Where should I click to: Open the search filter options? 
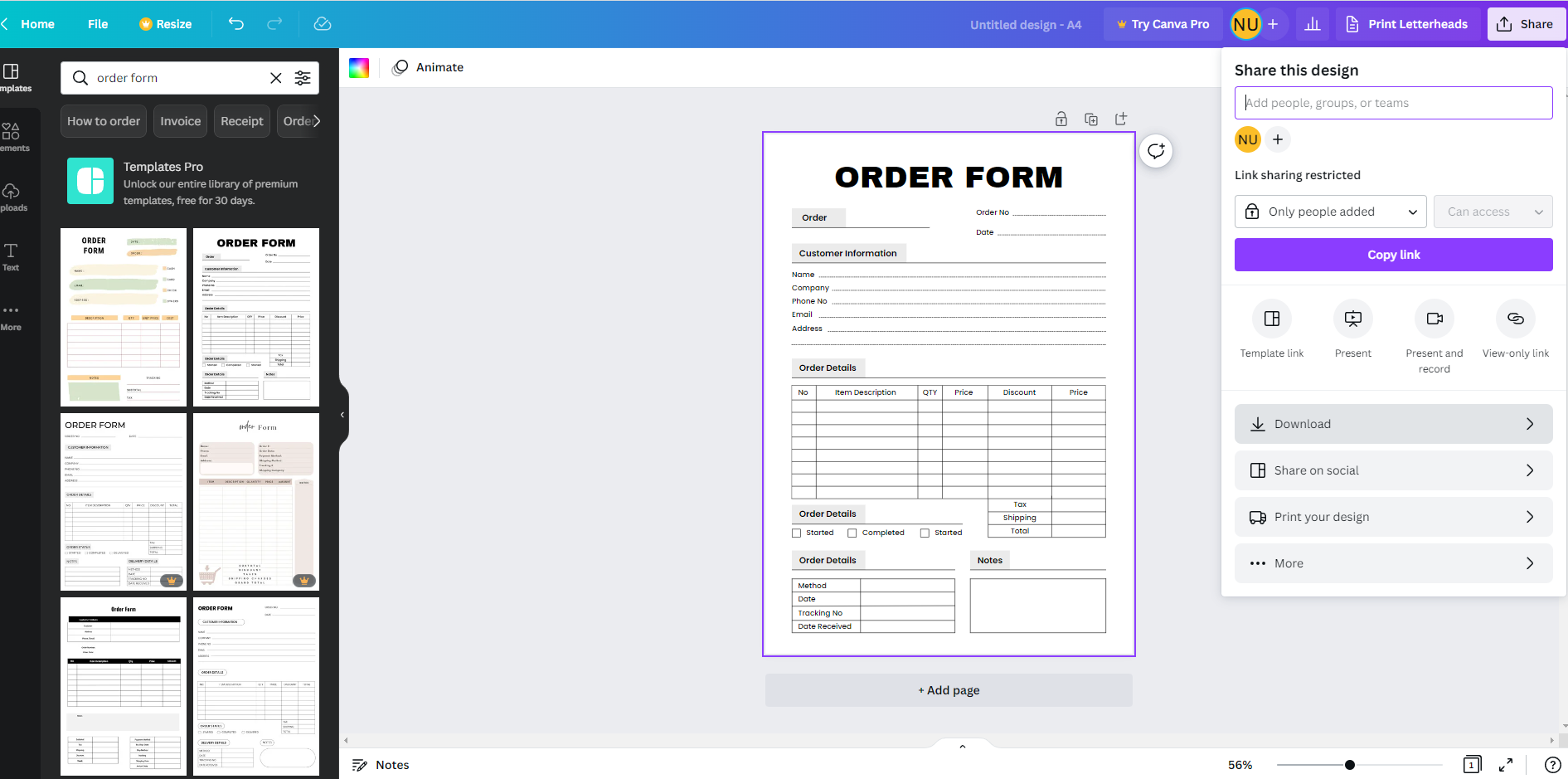[303, 77]
